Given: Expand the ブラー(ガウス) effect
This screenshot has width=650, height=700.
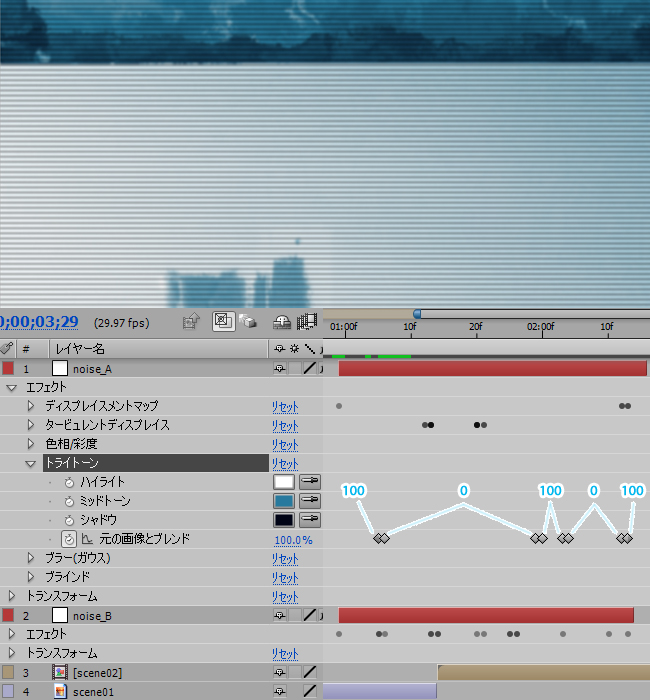Looking at the screenshot, I should coord(31,558).
